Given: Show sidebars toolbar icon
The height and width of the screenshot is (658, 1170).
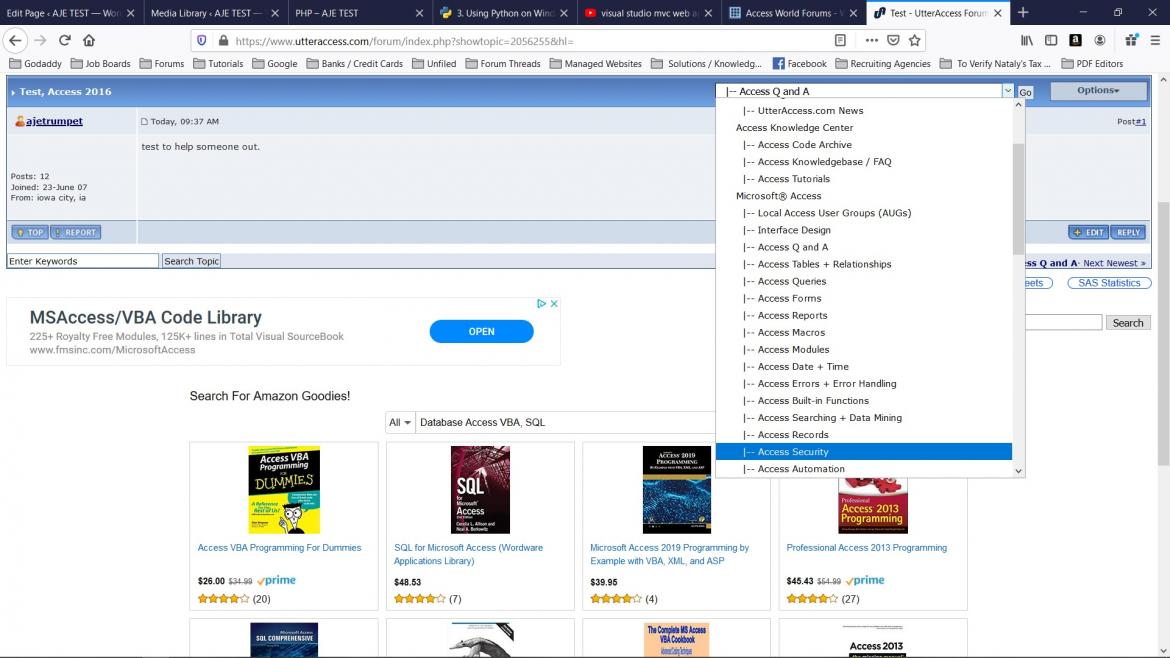Looking at the screenshot, I should tap(1051, 40).
